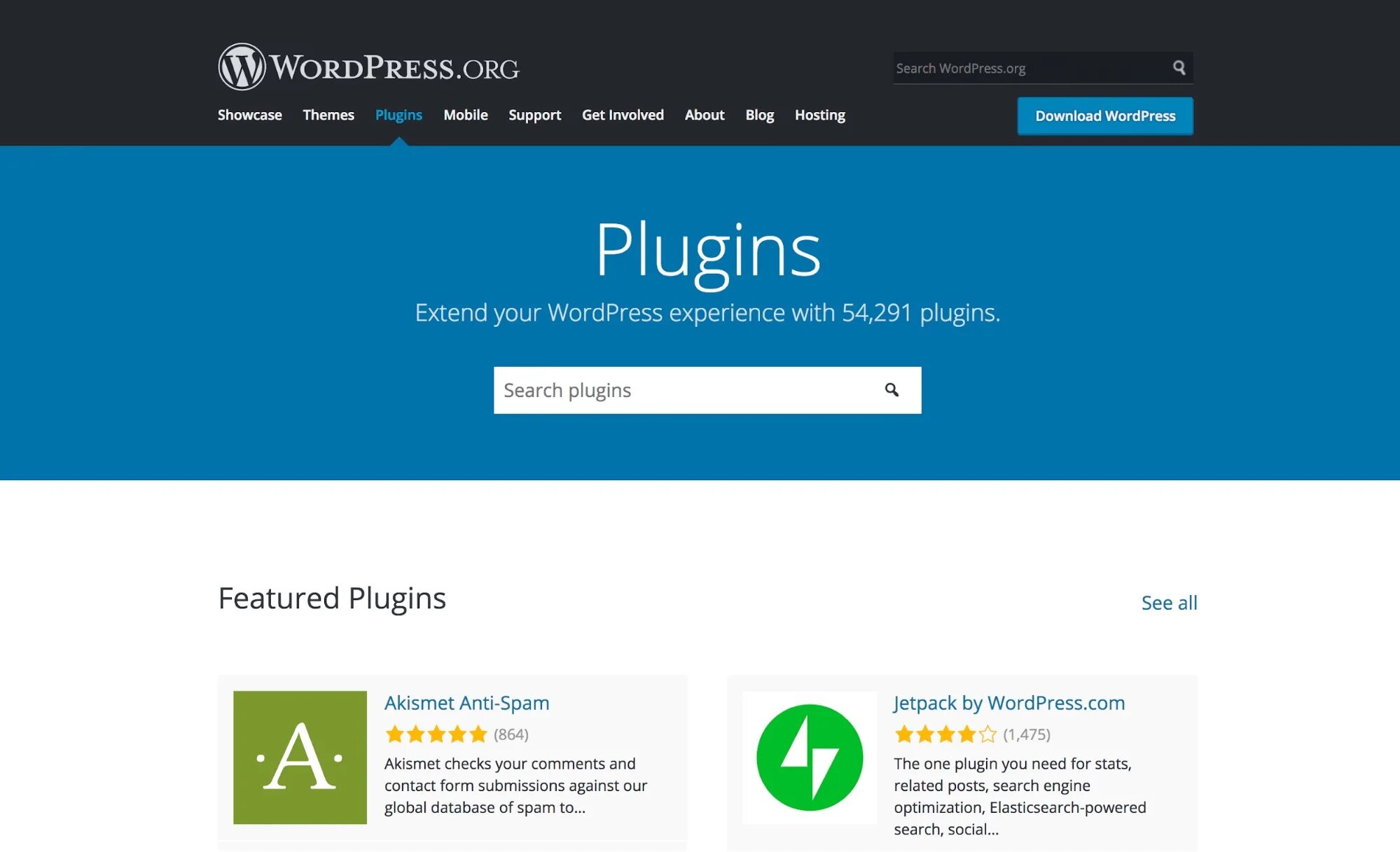Click the Akismet Anti-Spam plugin icon
The image size is (1400, 852).
pyautogui.click(x=300, y=757)
